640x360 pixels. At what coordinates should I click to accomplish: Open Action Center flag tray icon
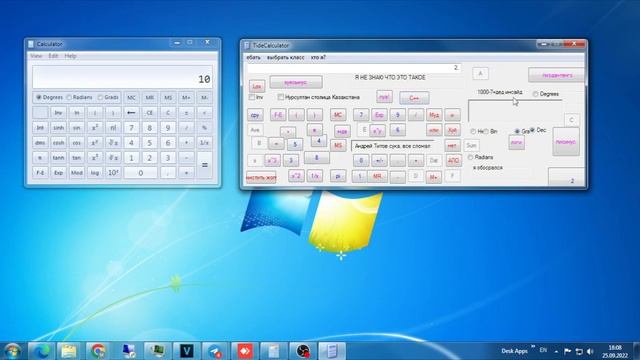[x=567, y=351]
